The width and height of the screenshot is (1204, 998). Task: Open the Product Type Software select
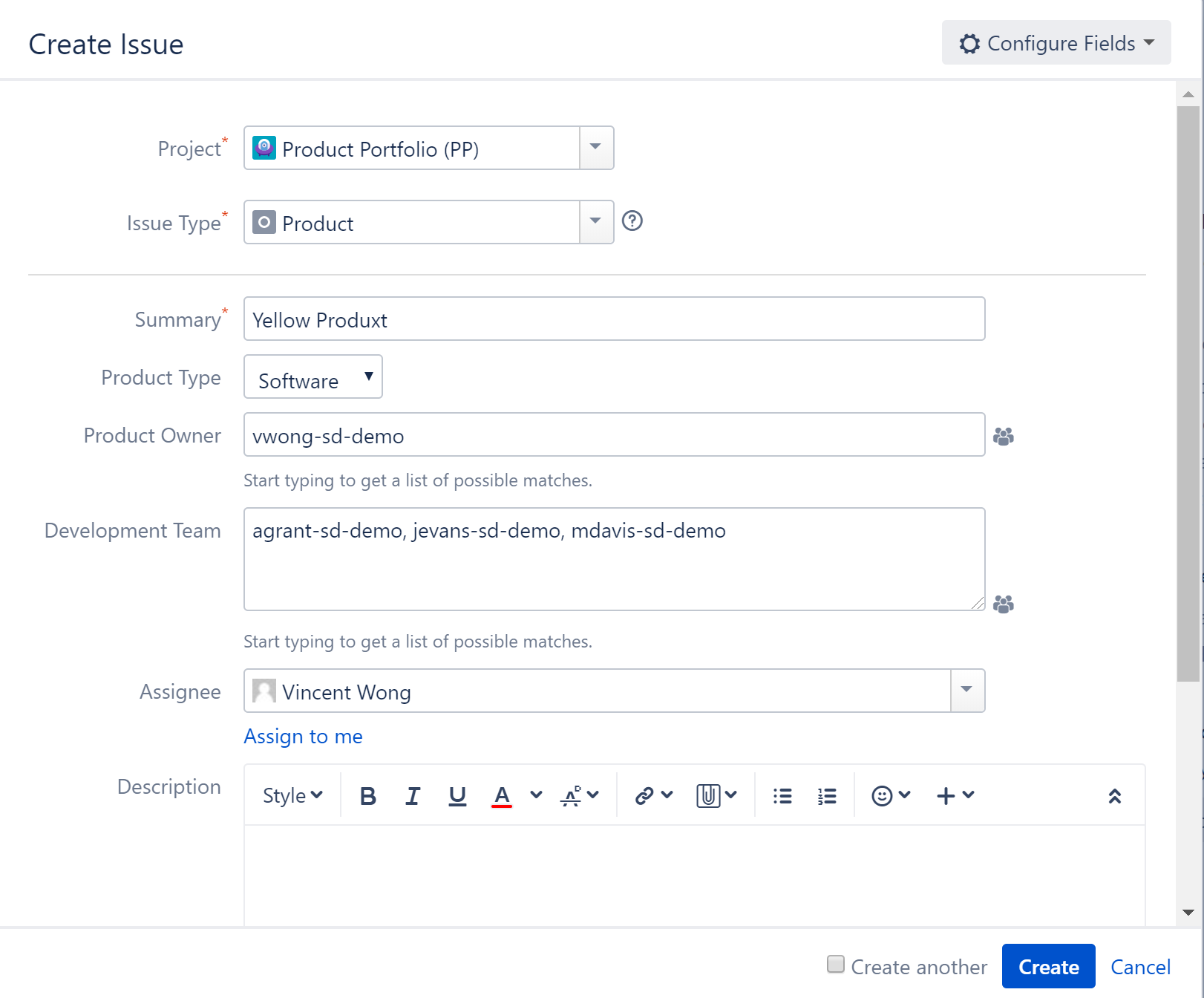coord(313,377)
